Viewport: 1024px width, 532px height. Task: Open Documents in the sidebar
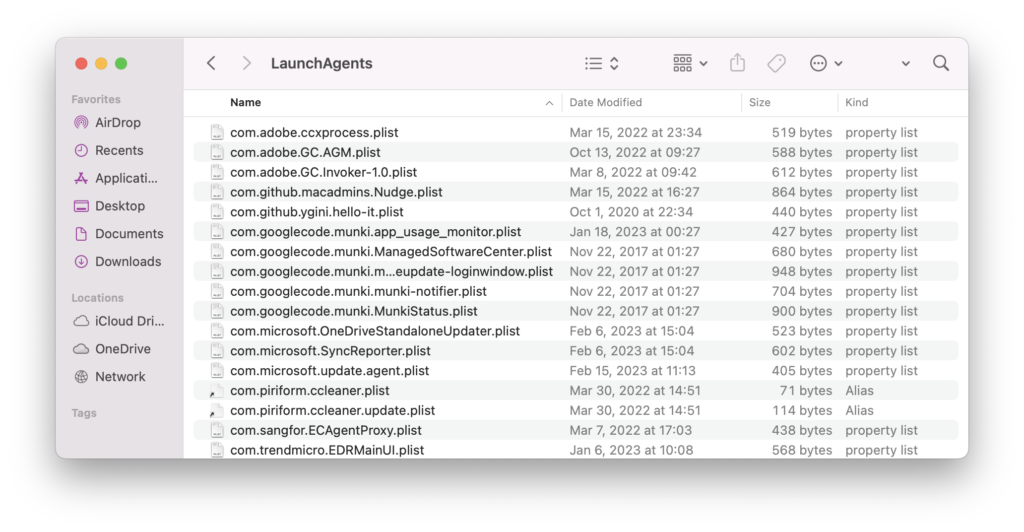pyautogui.click(x=128, y=233)
